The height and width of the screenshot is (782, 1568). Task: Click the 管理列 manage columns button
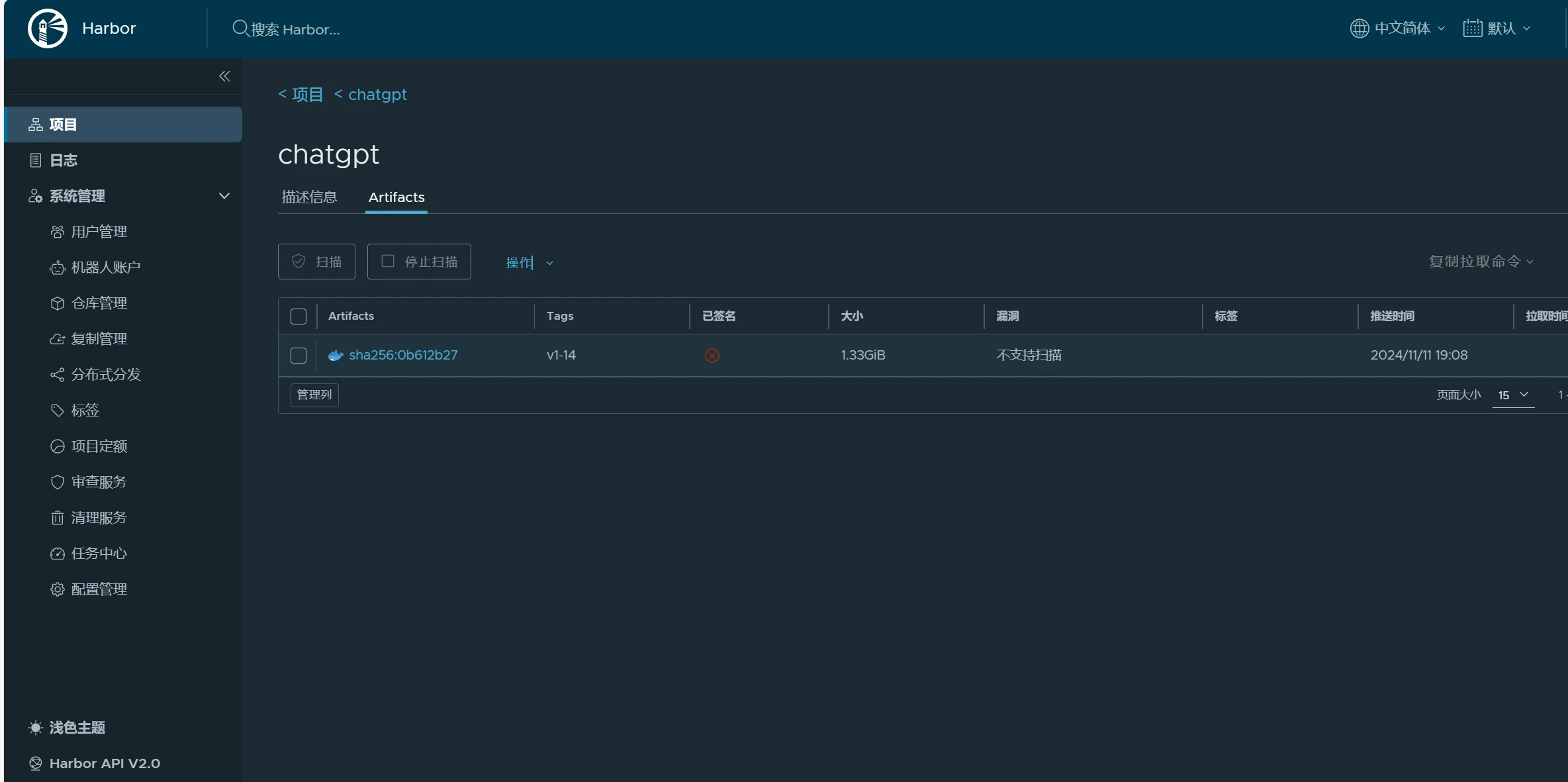pyautogui.click(x=314, y=395)
